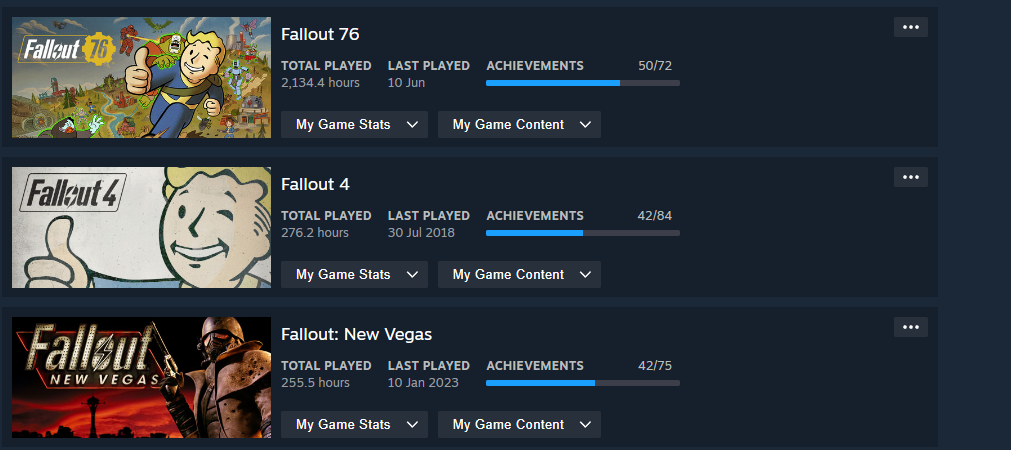Expand My Game Stats for Fallout 4
The image size is (1011, 450).
tap(354, 275)
